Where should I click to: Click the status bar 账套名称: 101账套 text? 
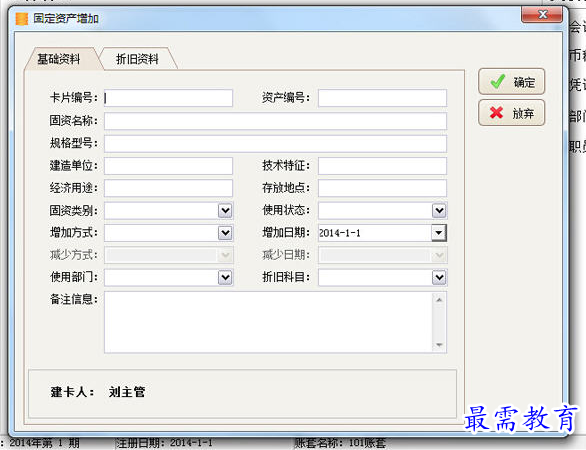tap(340, 444)
